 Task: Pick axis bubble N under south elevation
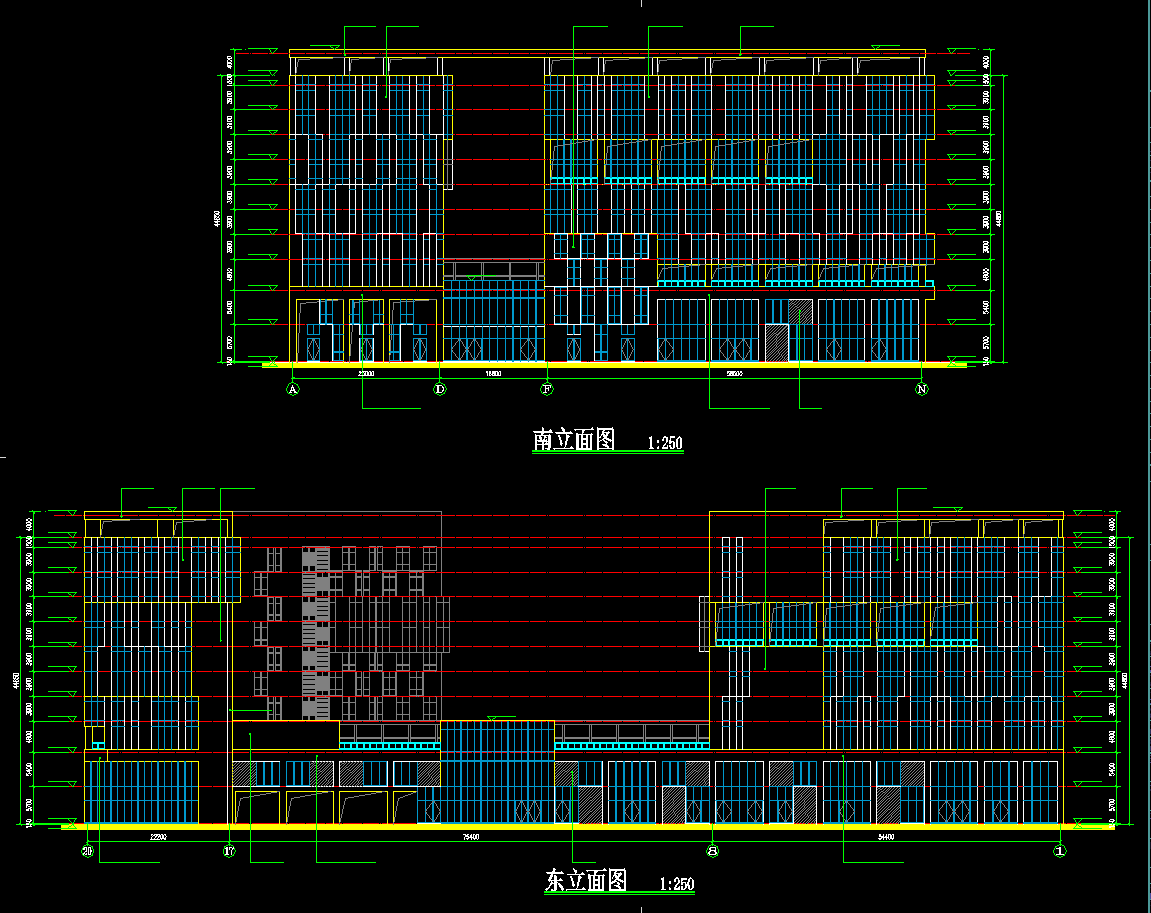(922, 389)
